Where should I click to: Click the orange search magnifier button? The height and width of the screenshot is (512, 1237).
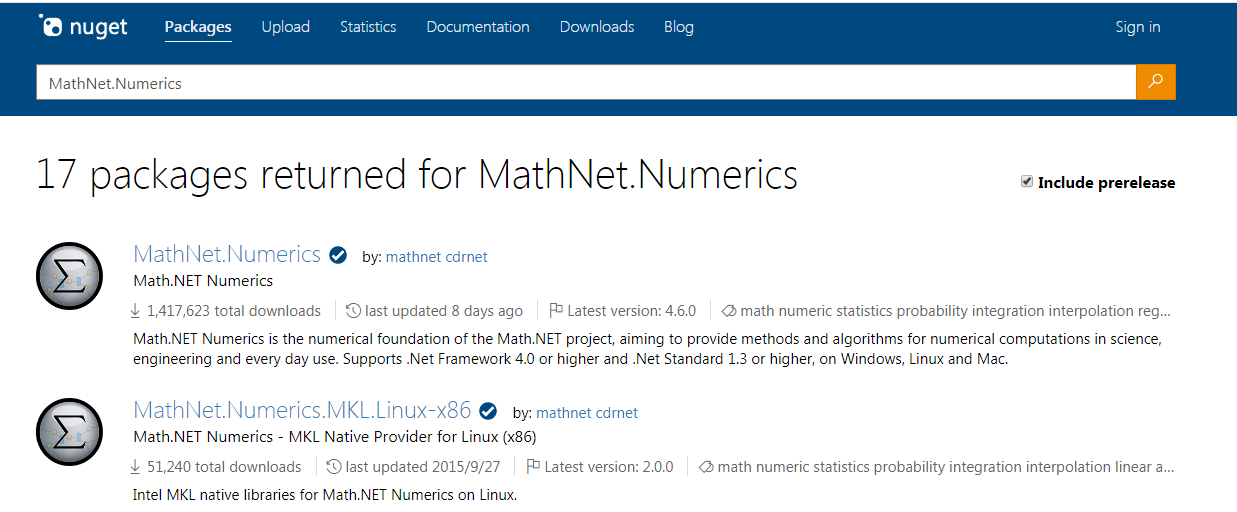click(x=1156, y=82)
